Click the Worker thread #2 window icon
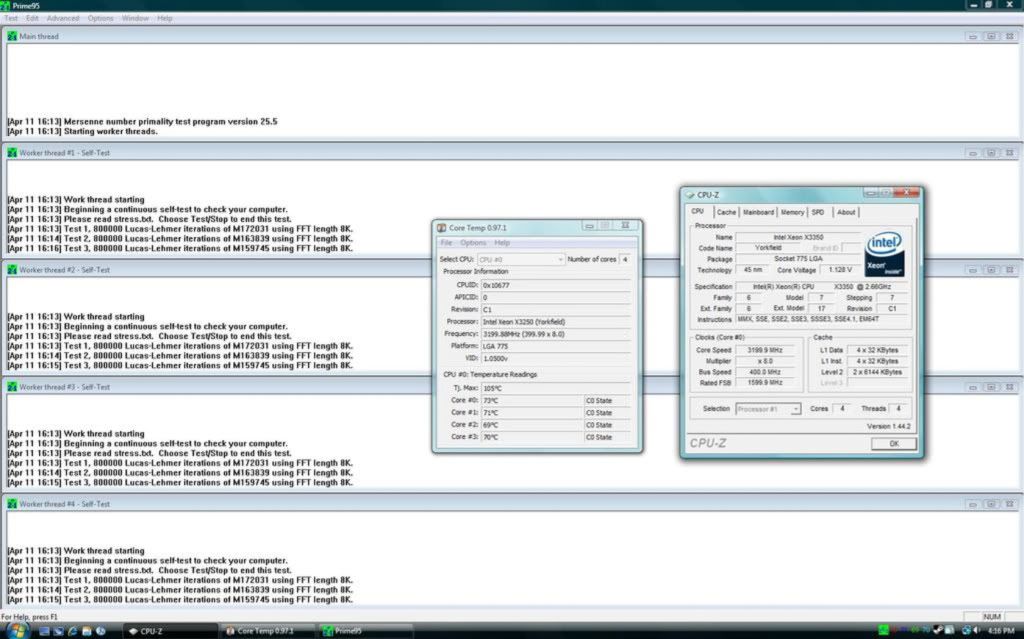1024x639 pixels. click(12, 270)
